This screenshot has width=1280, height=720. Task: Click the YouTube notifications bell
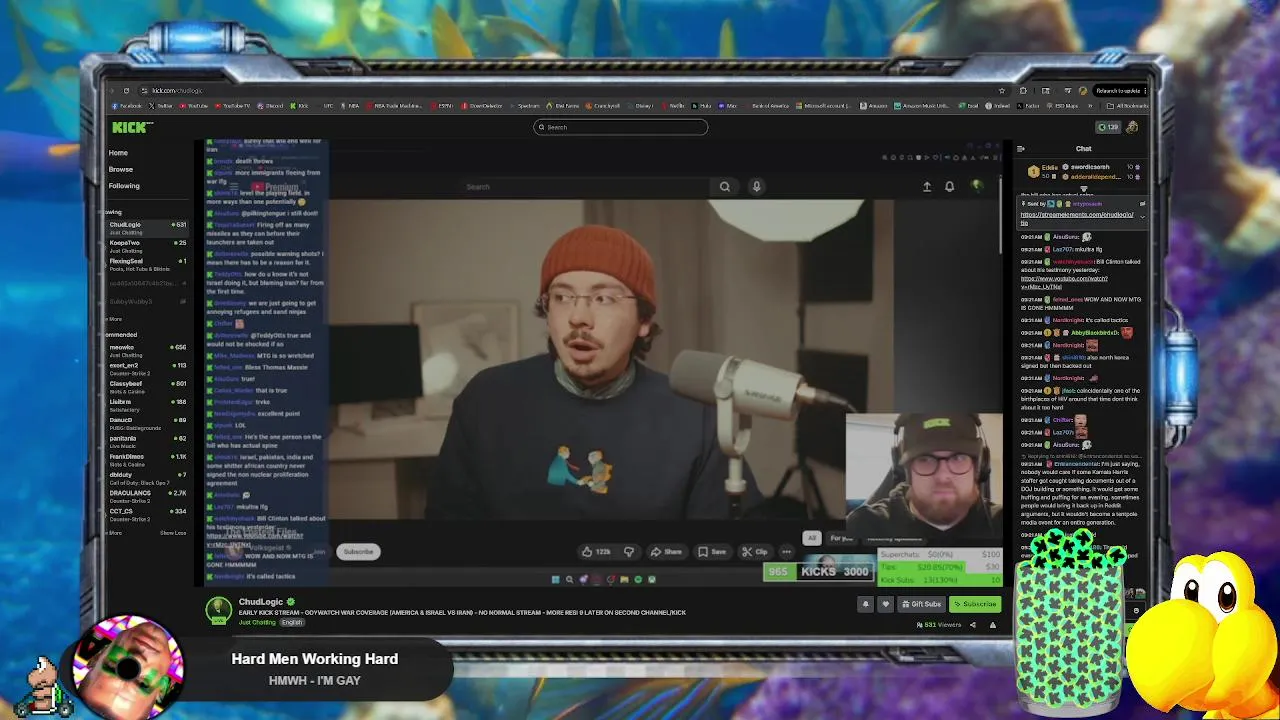coord(950,186)
